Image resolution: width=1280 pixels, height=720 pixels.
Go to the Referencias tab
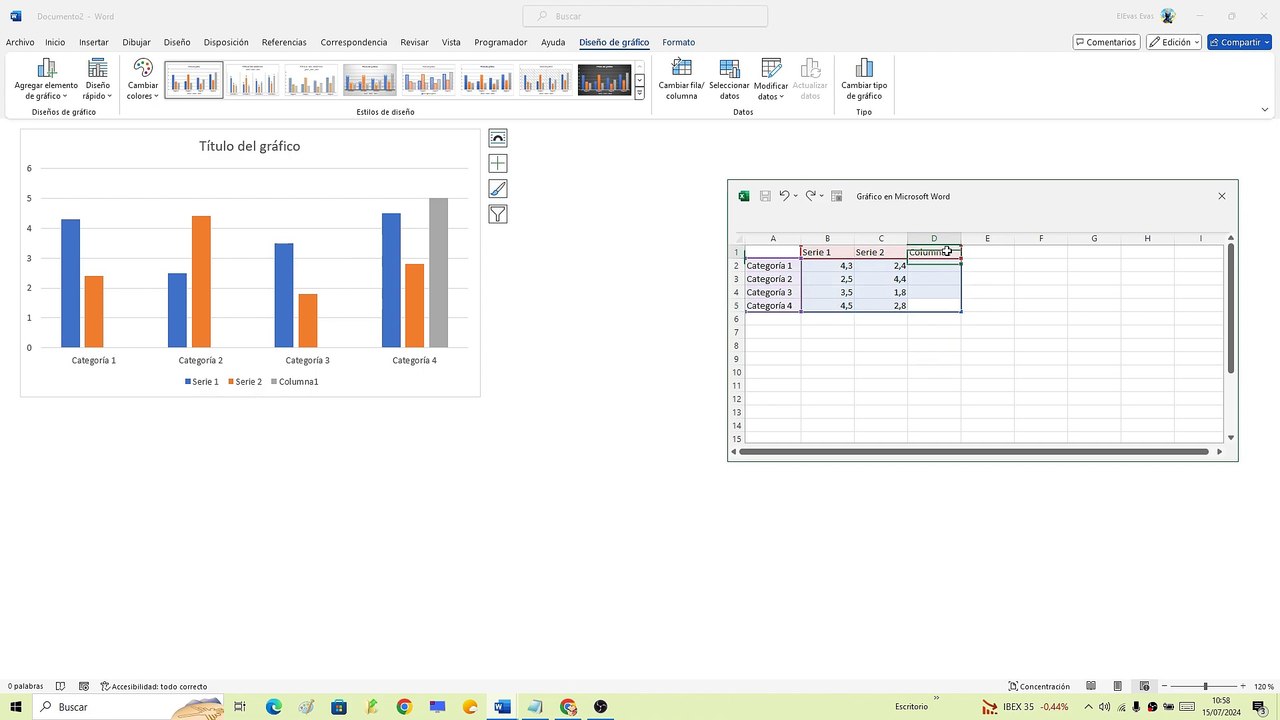pyautogui.click(x=284, y=42)
